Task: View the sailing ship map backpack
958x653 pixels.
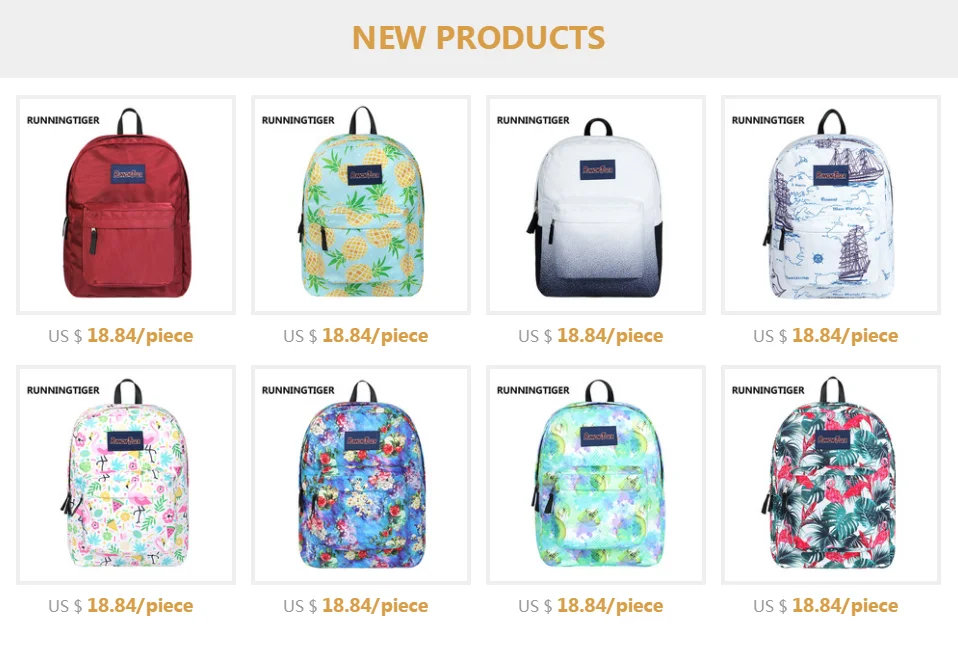Action: pos(831,205)
